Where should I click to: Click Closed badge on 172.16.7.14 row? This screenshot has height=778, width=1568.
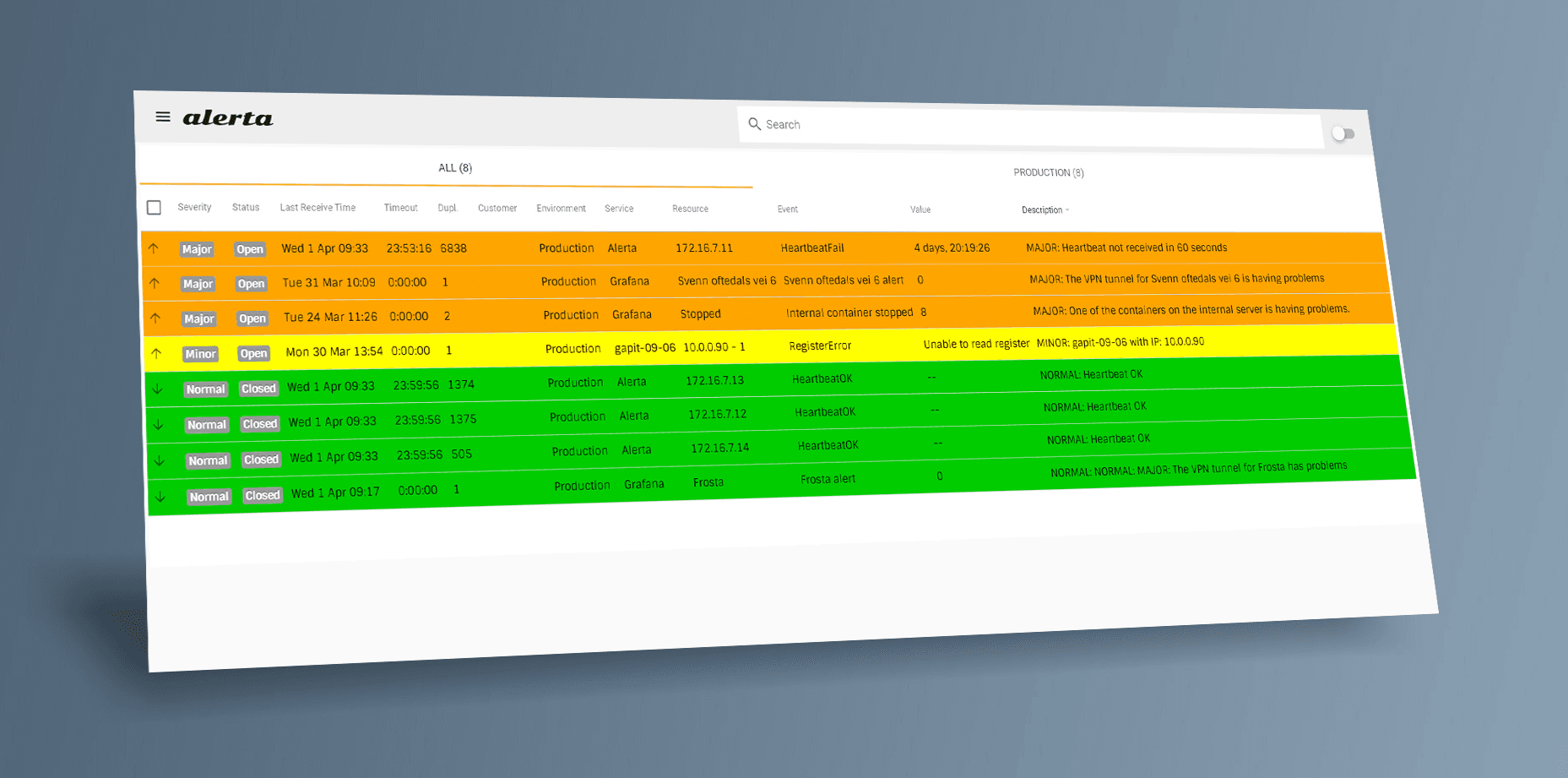[x=261, y=460]
